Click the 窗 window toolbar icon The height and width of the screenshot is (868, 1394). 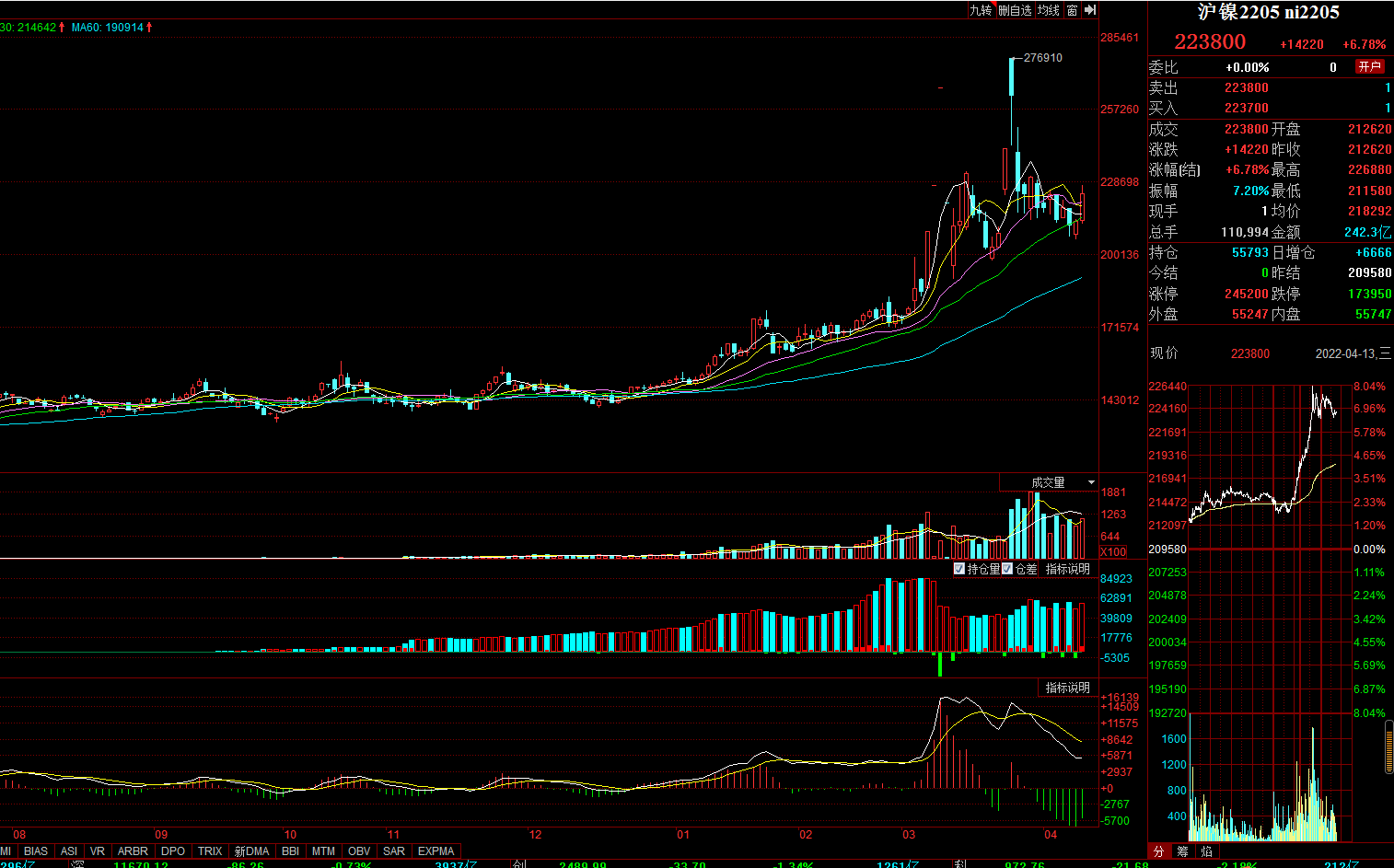1072,10
